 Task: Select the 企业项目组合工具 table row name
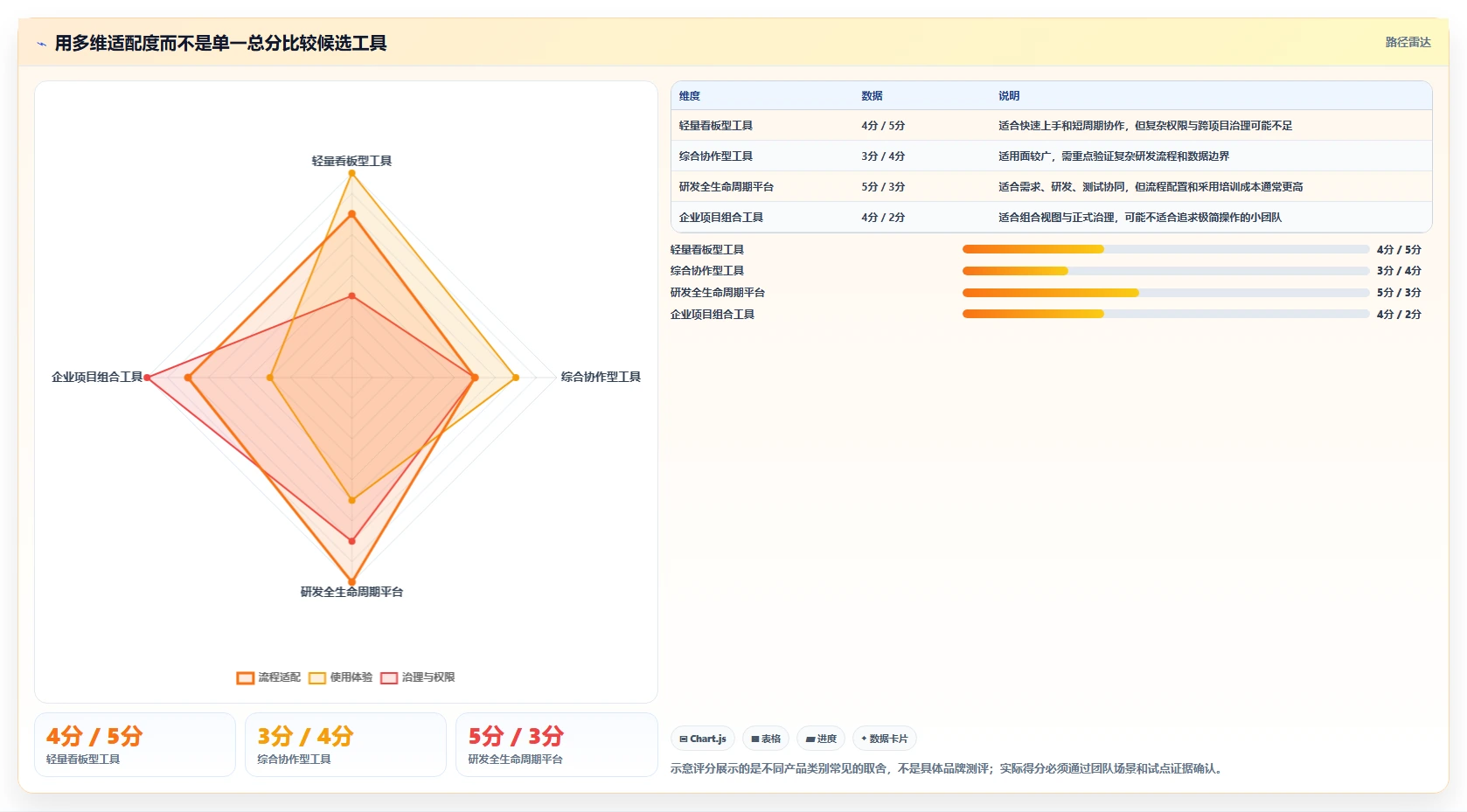click(x=721, y=218)
